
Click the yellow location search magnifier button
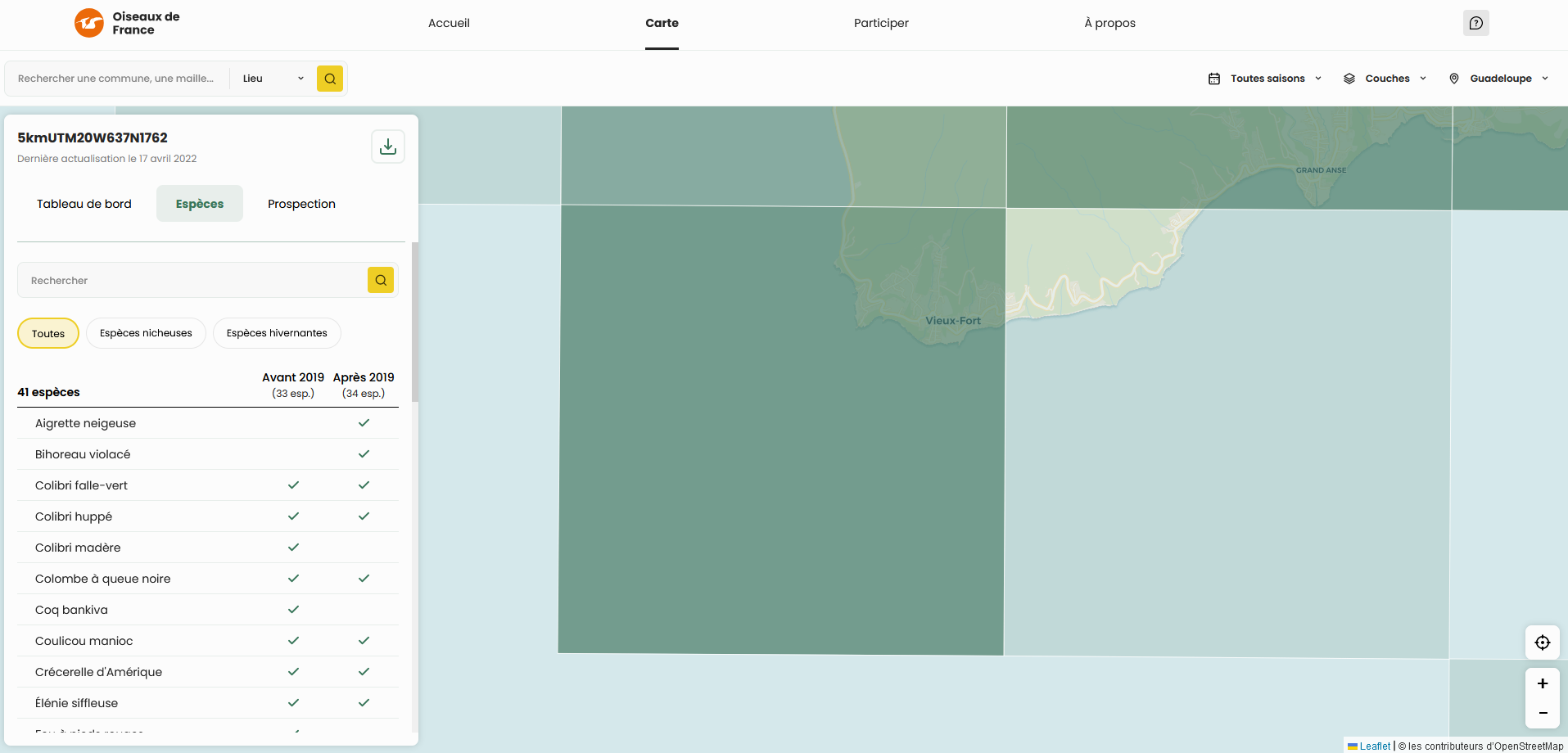330,79
